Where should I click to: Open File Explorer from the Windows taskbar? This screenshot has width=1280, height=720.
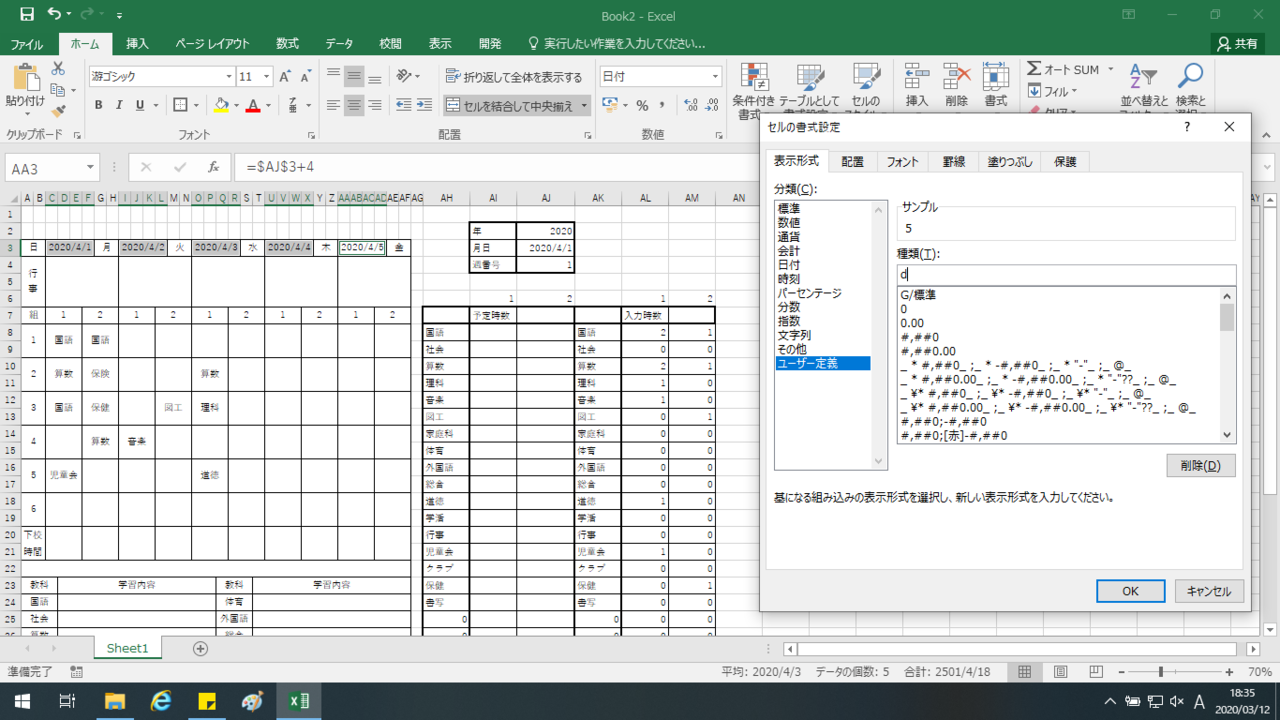tap(114, 700)
